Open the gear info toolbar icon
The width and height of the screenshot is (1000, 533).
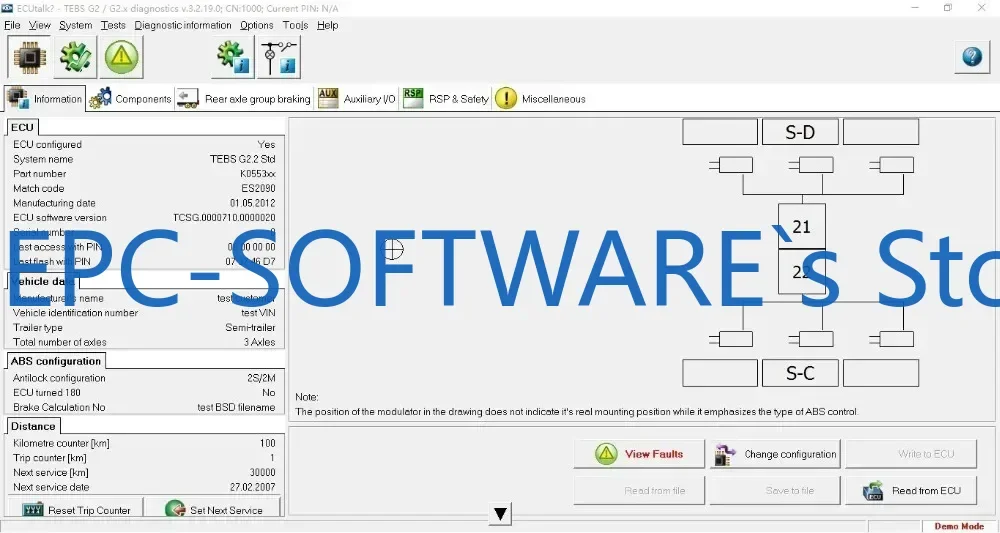pos(233,57)
